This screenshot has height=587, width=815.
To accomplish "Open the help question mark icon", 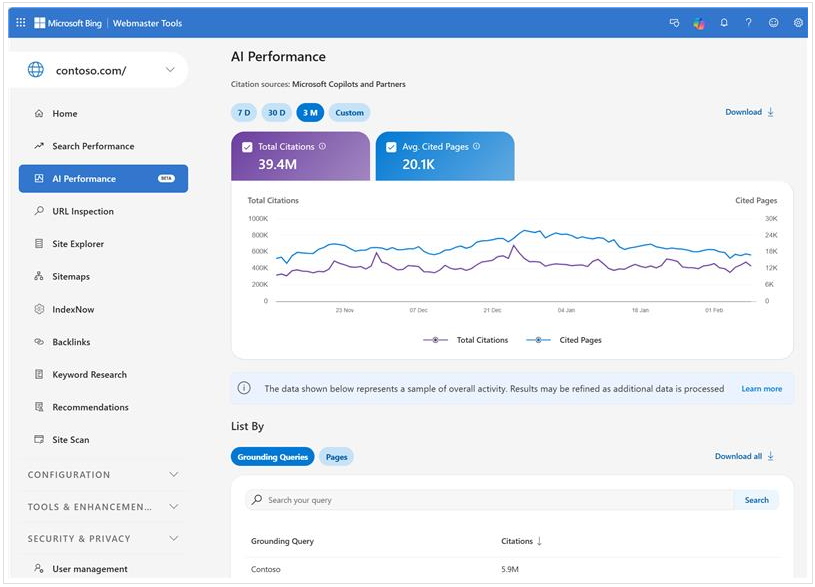I will tap(748, 23).
